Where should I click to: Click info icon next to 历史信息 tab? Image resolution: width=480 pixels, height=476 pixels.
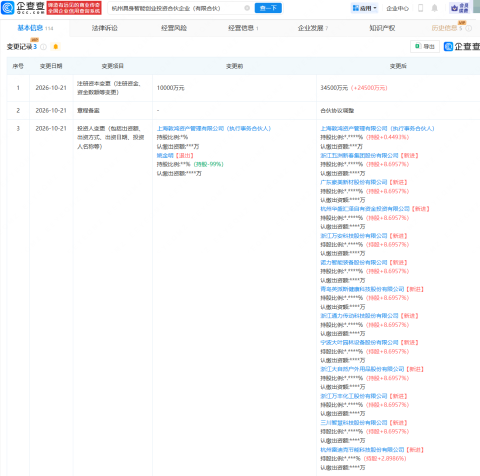click(x=469, y=28)
